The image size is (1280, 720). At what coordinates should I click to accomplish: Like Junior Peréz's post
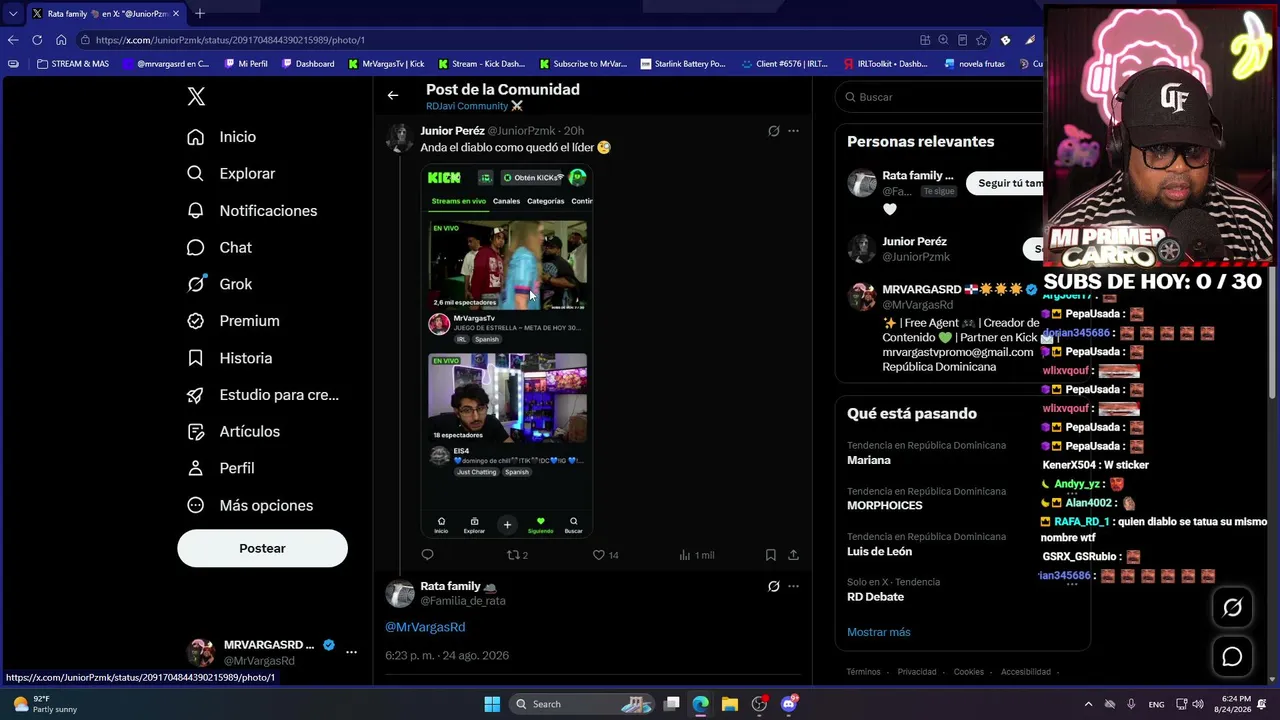[x=606, y=555]
